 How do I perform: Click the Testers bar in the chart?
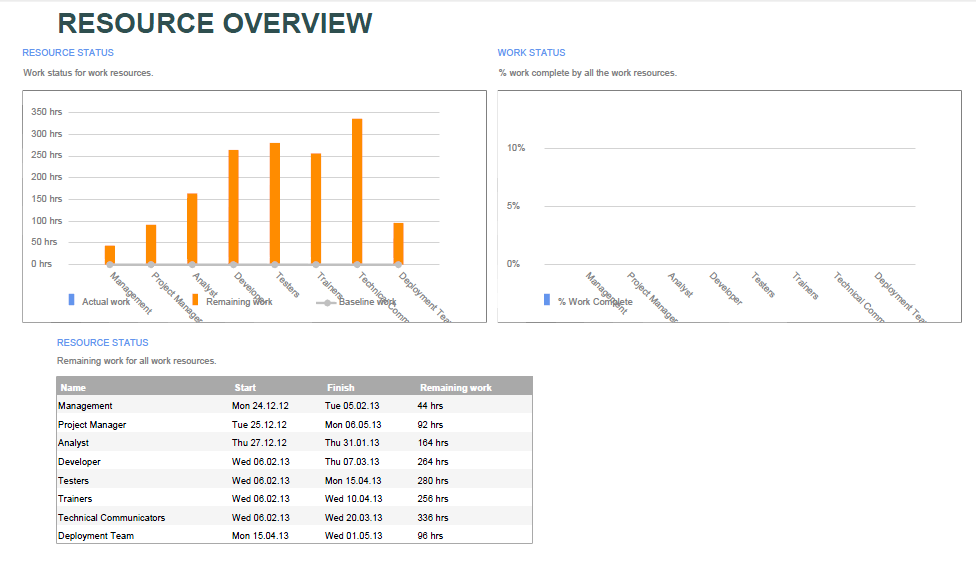[x=275, y=203]
